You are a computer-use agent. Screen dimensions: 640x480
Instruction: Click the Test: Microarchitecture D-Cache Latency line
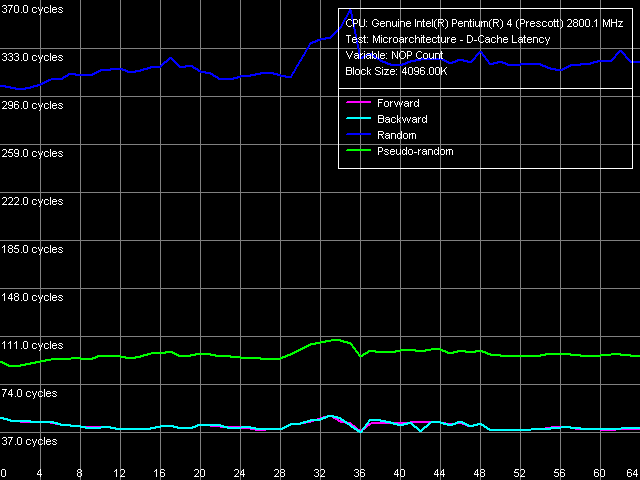(x=447, y=40)
